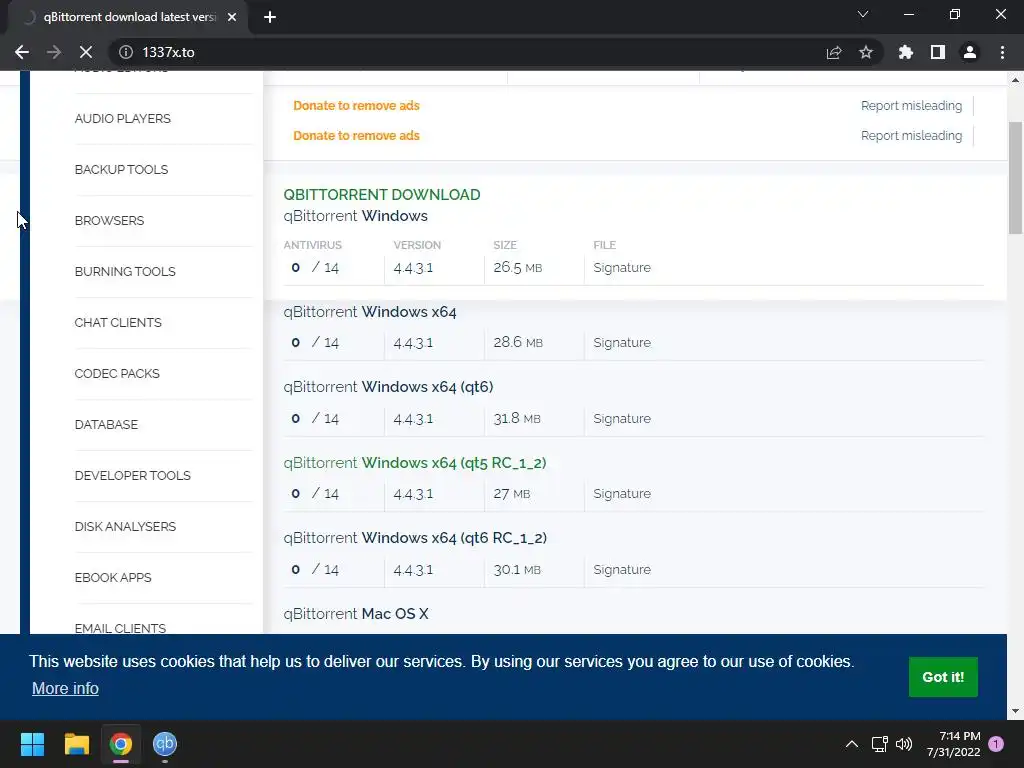Close the qBittorrent download tab
The width and height of the screenshot is (1024, 768).
coord(232,18)
